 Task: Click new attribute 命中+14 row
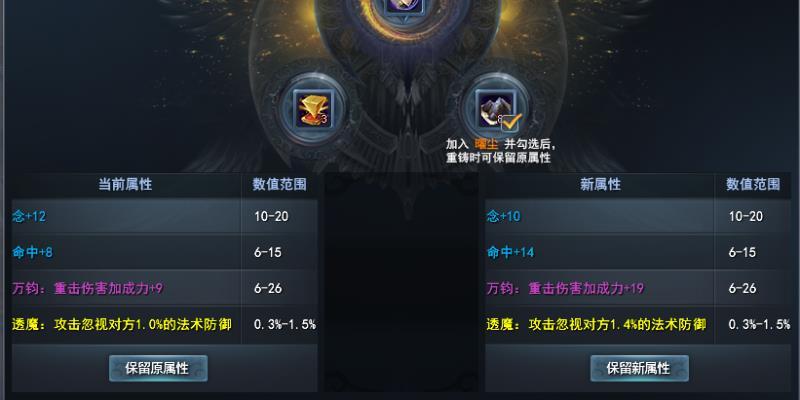point(638,253)
